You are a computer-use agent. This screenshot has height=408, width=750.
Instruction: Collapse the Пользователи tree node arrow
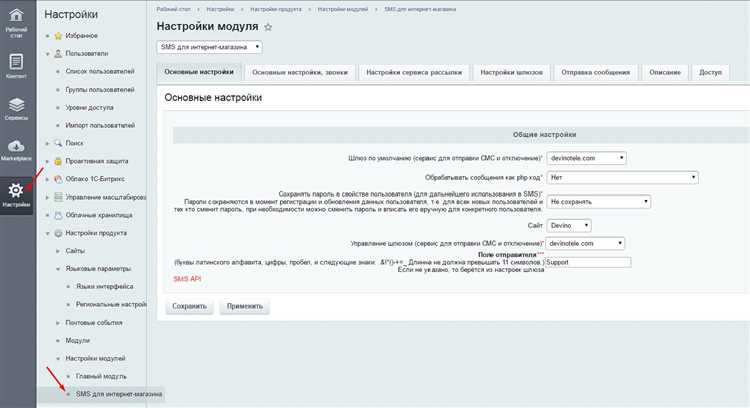47,54
